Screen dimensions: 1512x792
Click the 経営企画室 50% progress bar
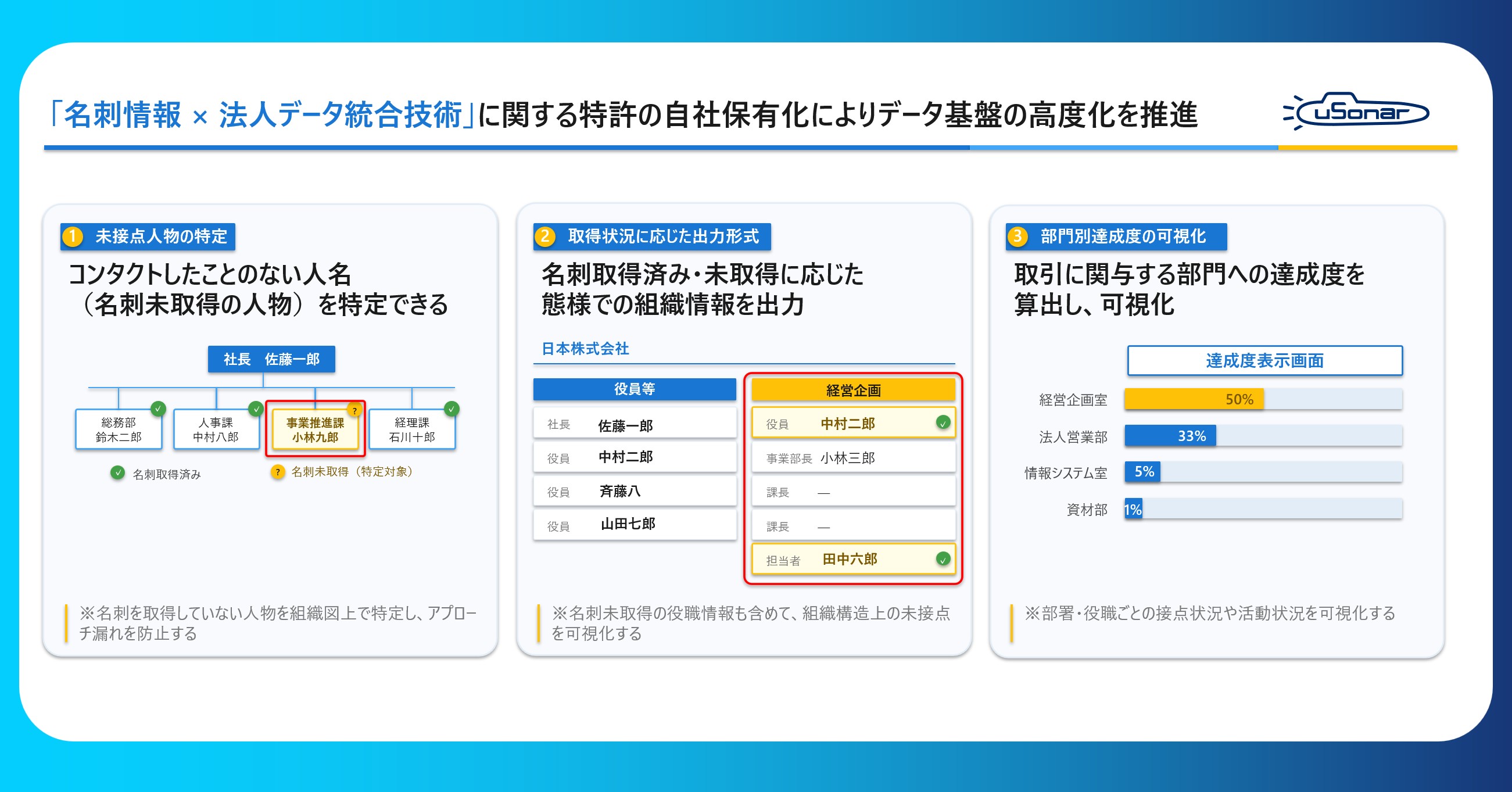1264,399
